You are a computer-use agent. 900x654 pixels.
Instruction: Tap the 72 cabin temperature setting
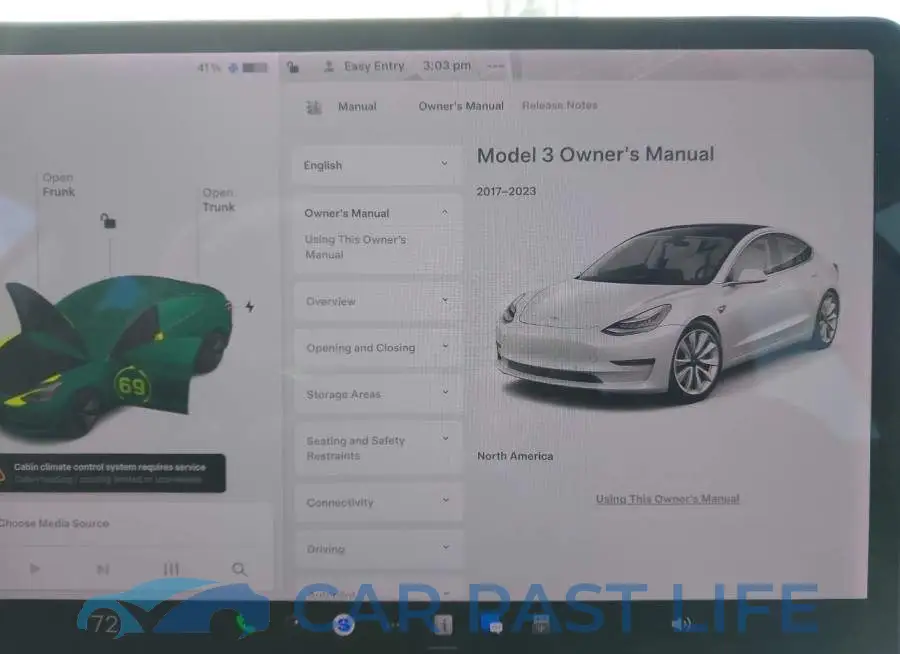tap(105, 624)
